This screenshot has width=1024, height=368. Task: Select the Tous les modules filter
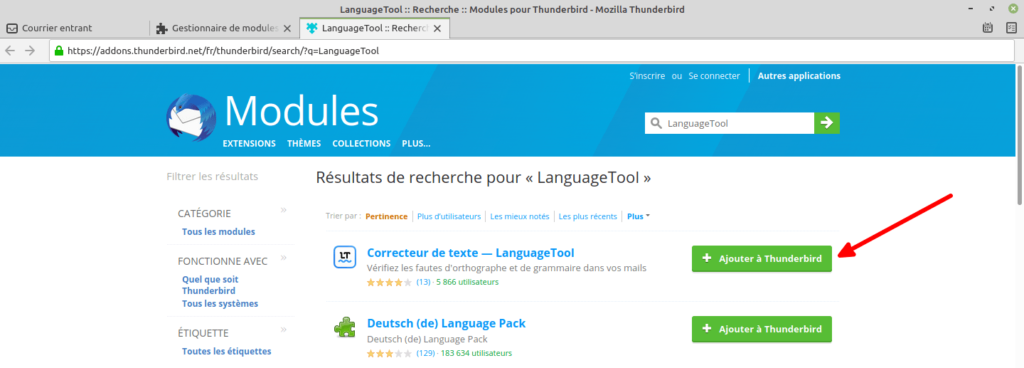coord(219,232)
